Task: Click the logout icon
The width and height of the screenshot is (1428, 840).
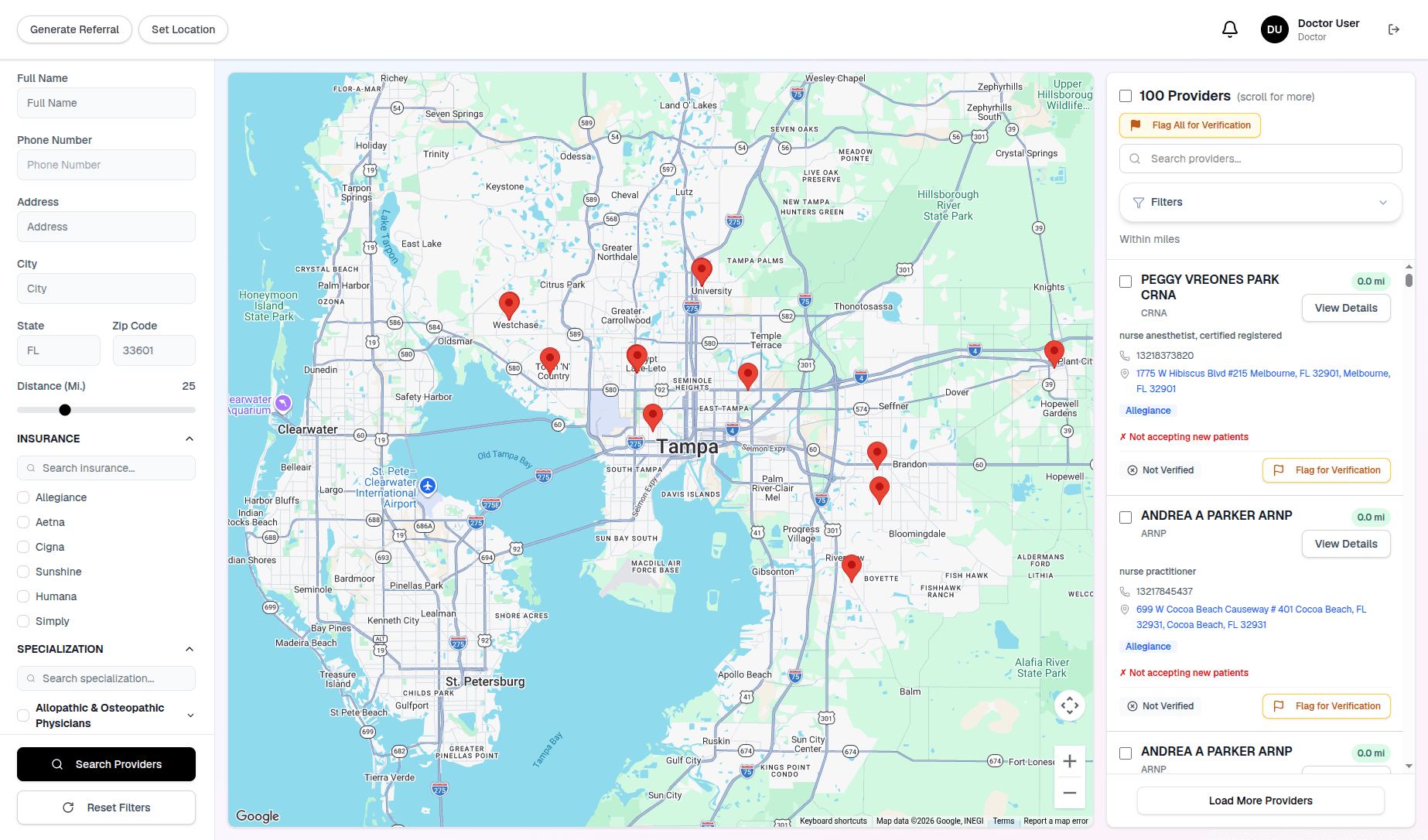Action: (1394, 29)
